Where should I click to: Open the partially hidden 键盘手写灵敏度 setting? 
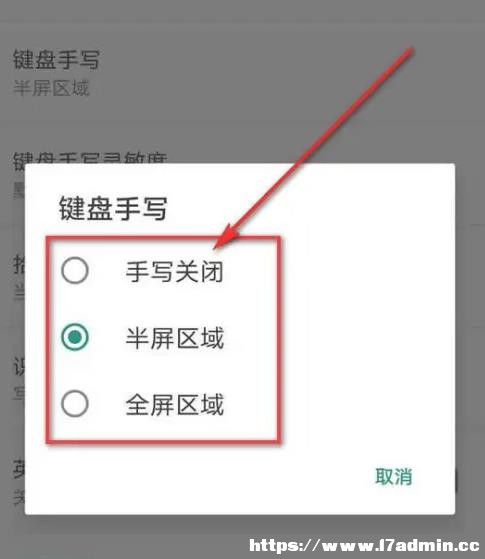[90, 158]
